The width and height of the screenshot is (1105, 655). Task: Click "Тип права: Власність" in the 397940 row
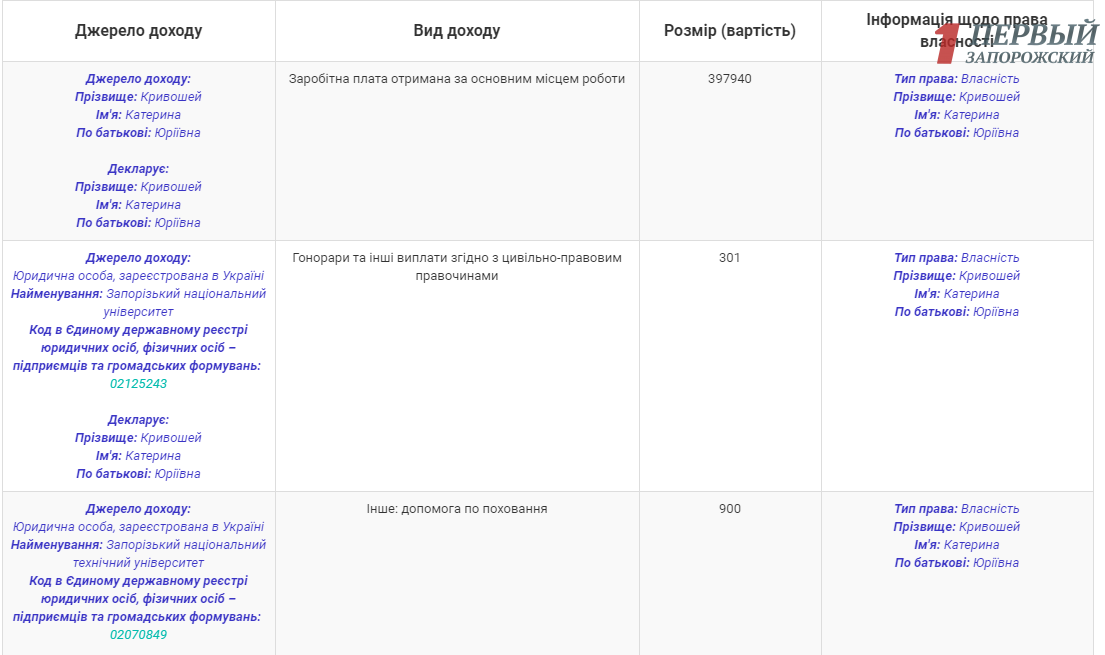coord(956,79)
